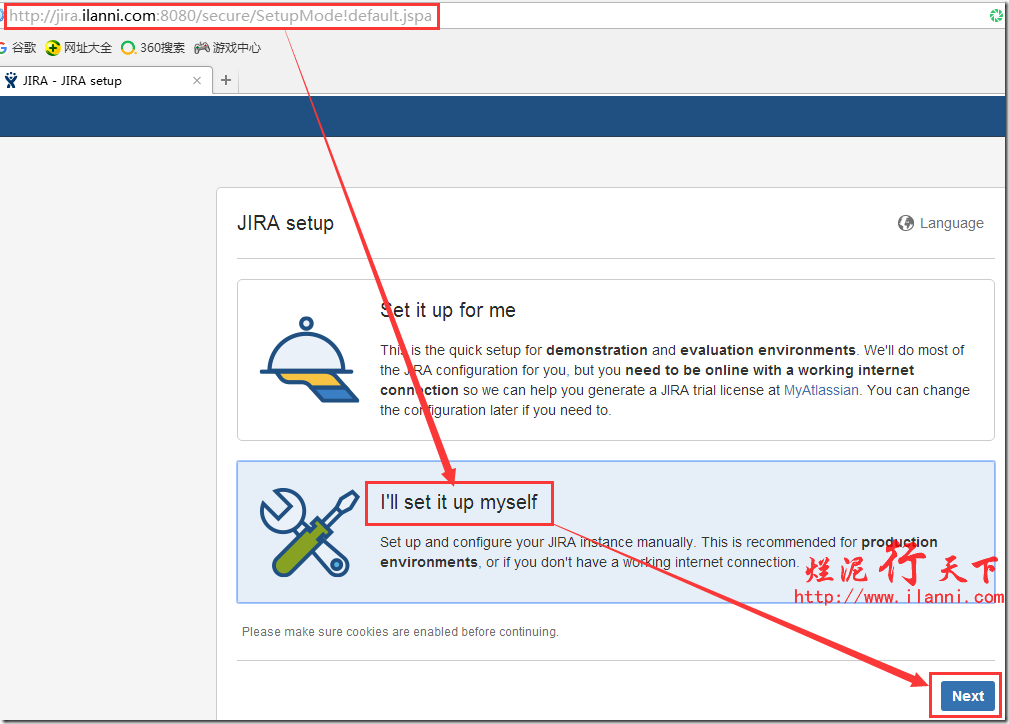
Task: Open the 网址大全 bookmark
Action: 79,48
